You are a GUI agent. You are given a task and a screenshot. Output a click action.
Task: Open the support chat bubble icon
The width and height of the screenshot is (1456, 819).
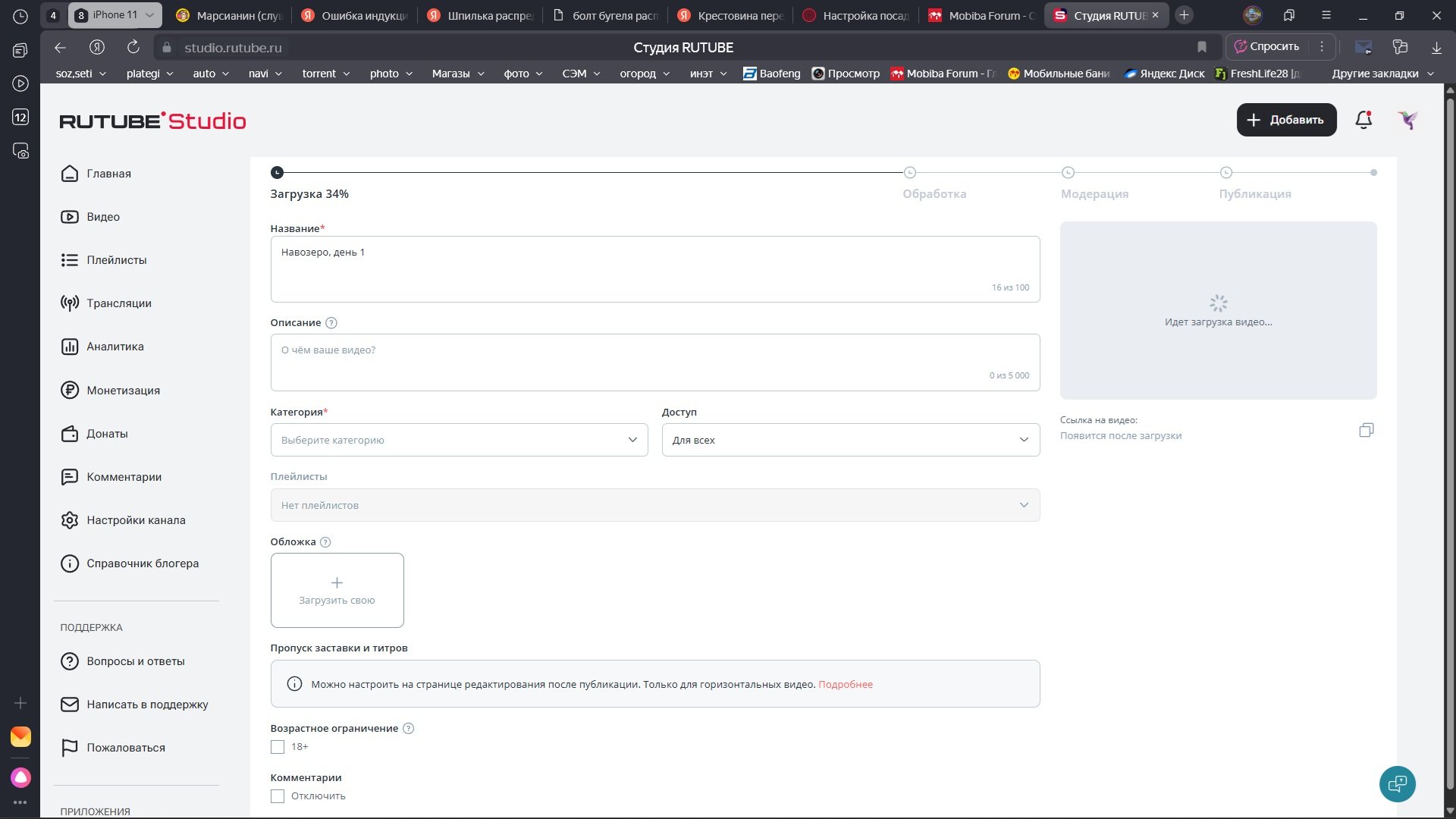(1397, 783)
